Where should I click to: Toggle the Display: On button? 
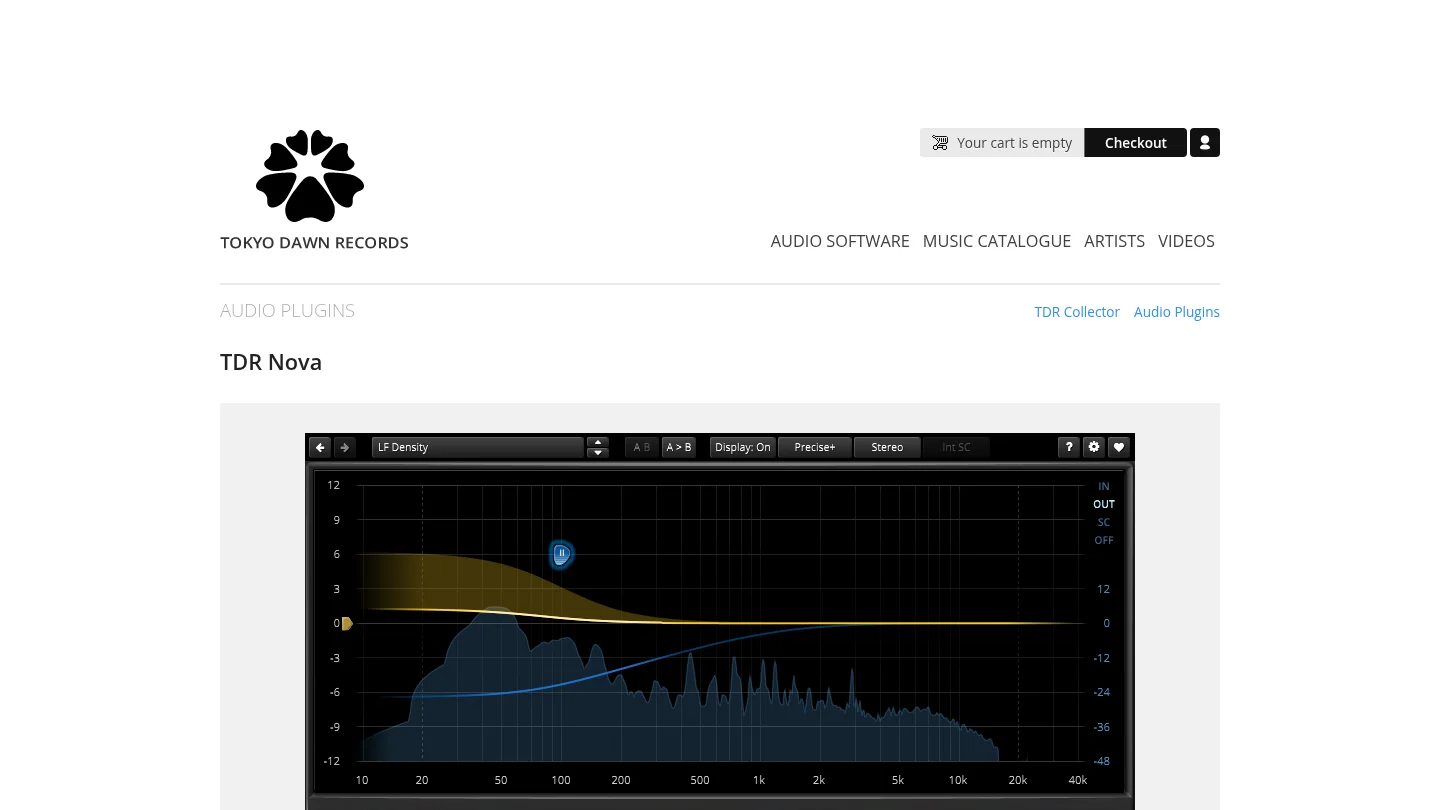click(x=743, y=447)
